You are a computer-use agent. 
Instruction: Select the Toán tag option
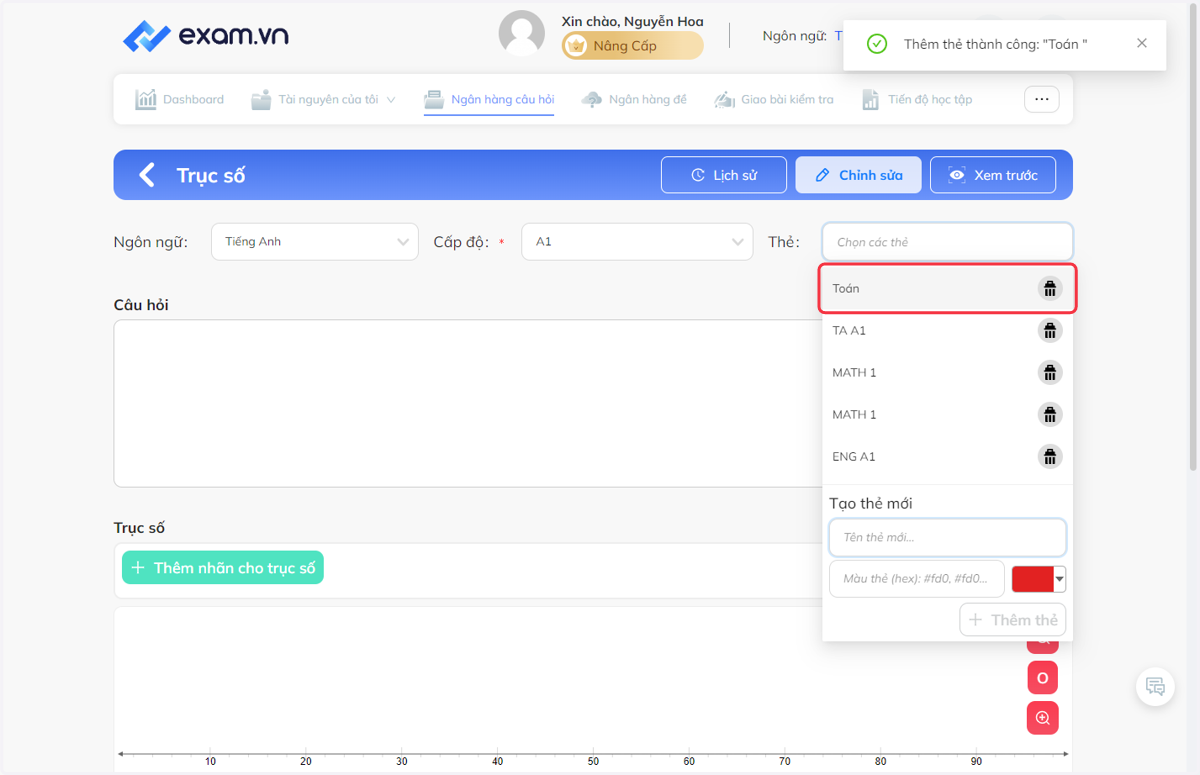947,289
